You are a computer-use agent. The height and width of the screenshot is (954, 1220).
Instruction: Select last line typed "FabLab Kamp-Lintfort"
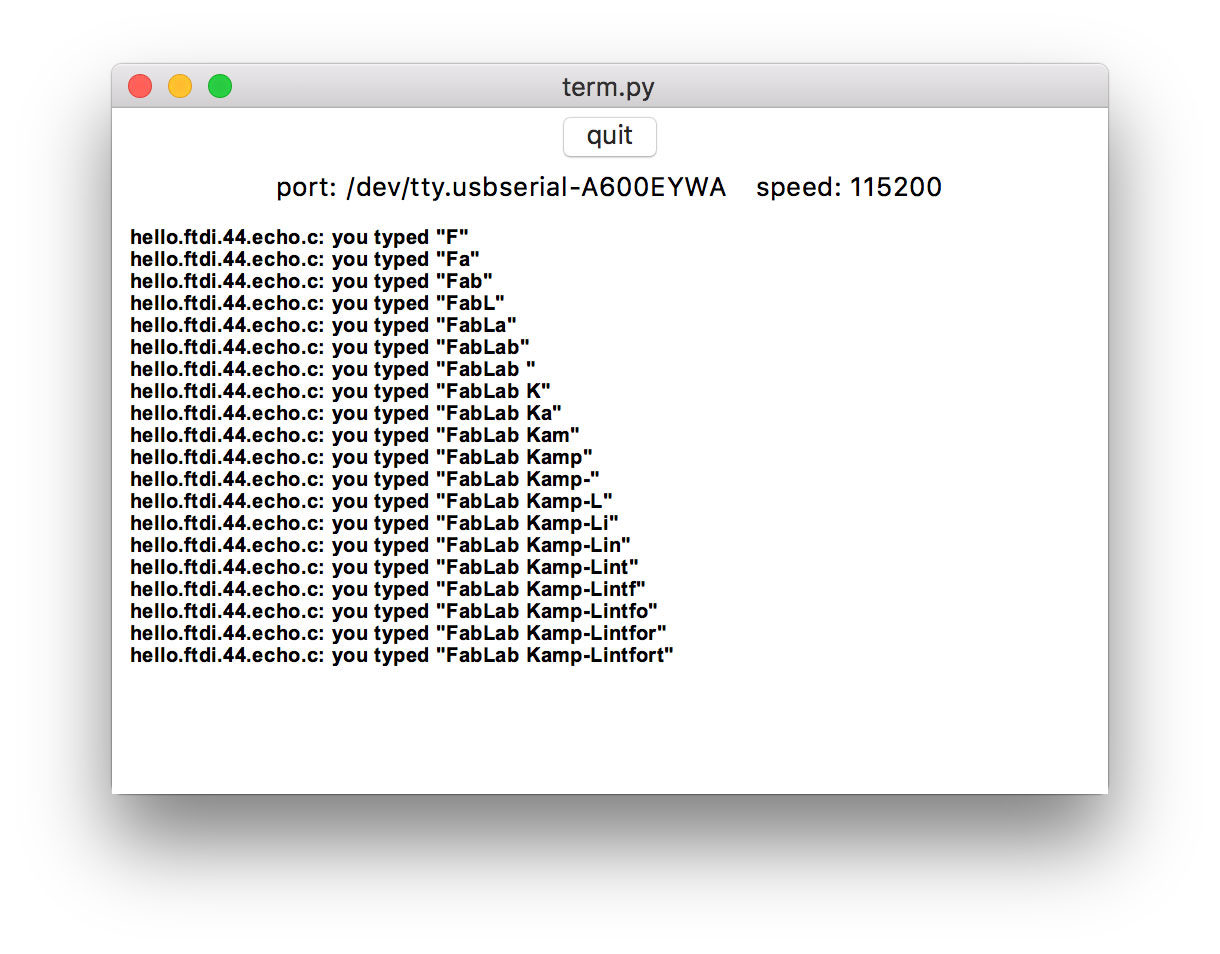click(402, 656)
